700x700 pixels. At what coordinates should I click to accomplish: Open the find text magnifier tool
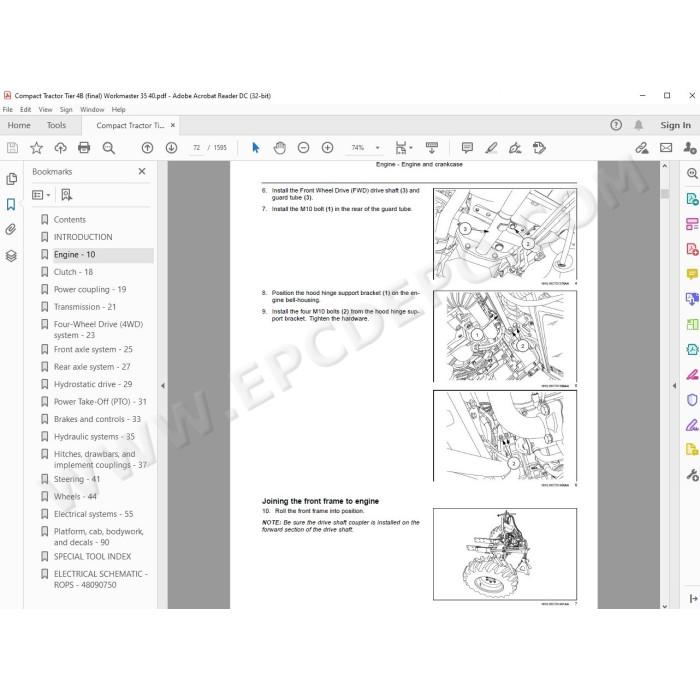(108, 148)
